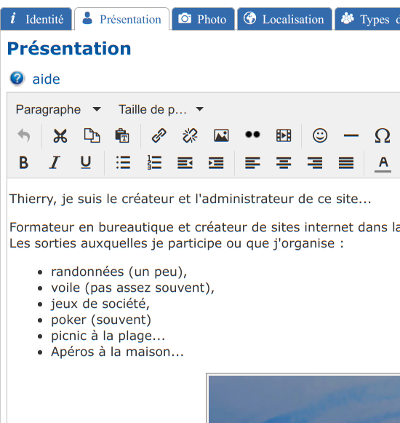Click the 'voile (pas assez souvent),' bullet
The image size is (400, 423).
(133, 288)
